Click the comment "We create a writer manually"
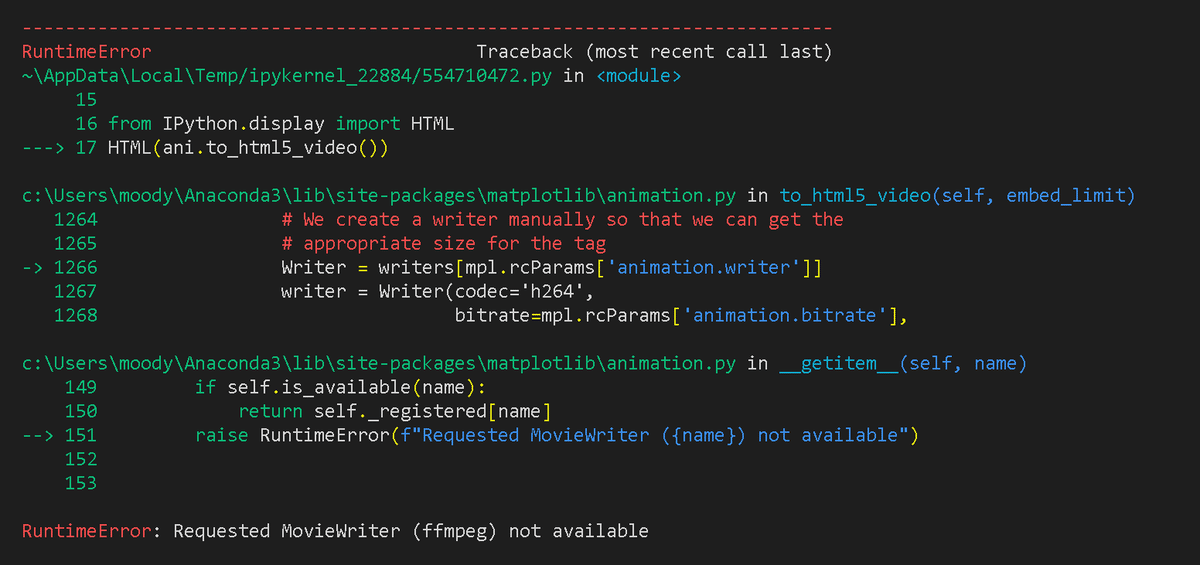 (x=563, y=219)
